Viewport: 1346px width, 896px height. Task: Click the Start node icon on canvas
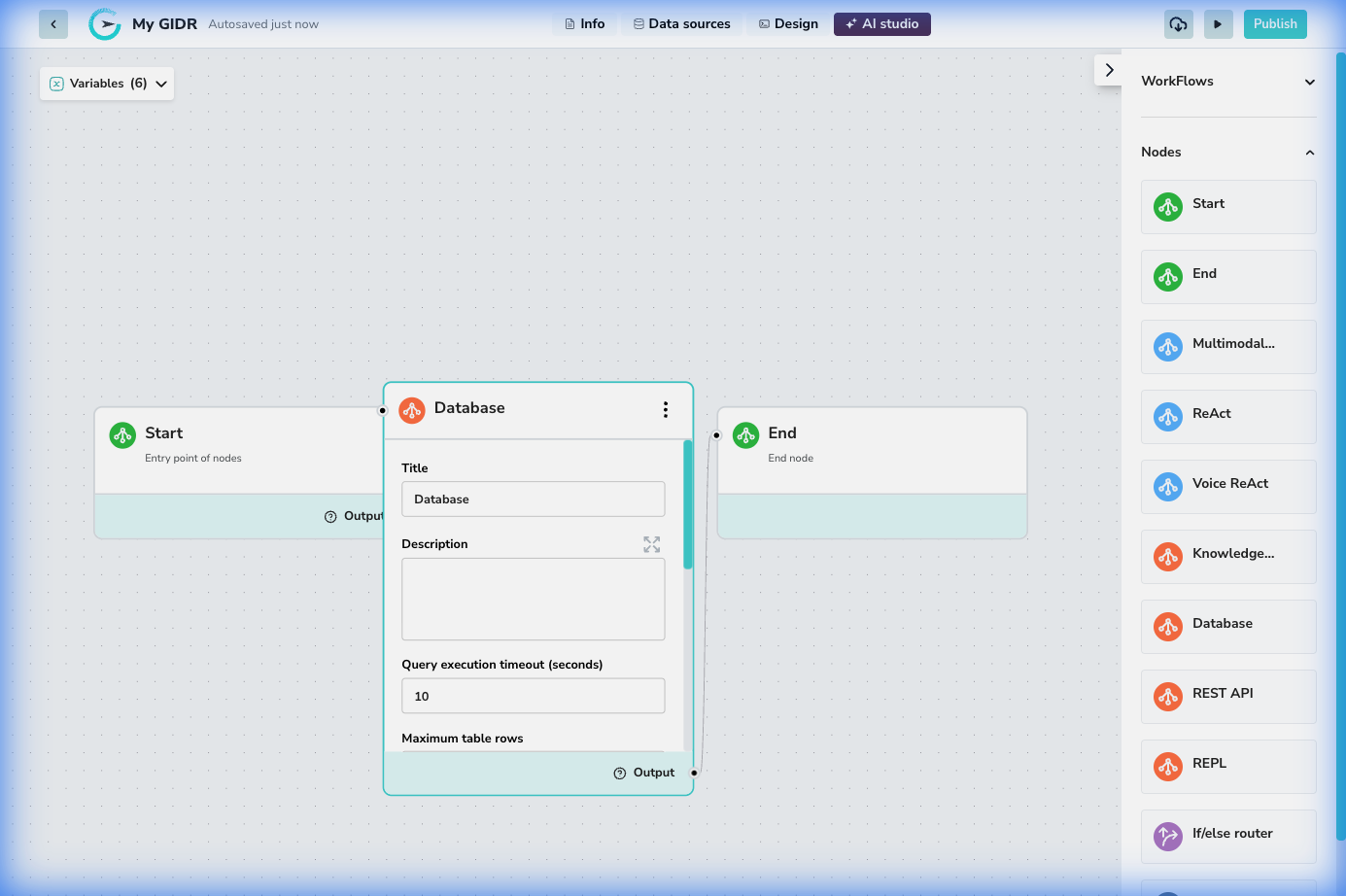pos(122,435)
